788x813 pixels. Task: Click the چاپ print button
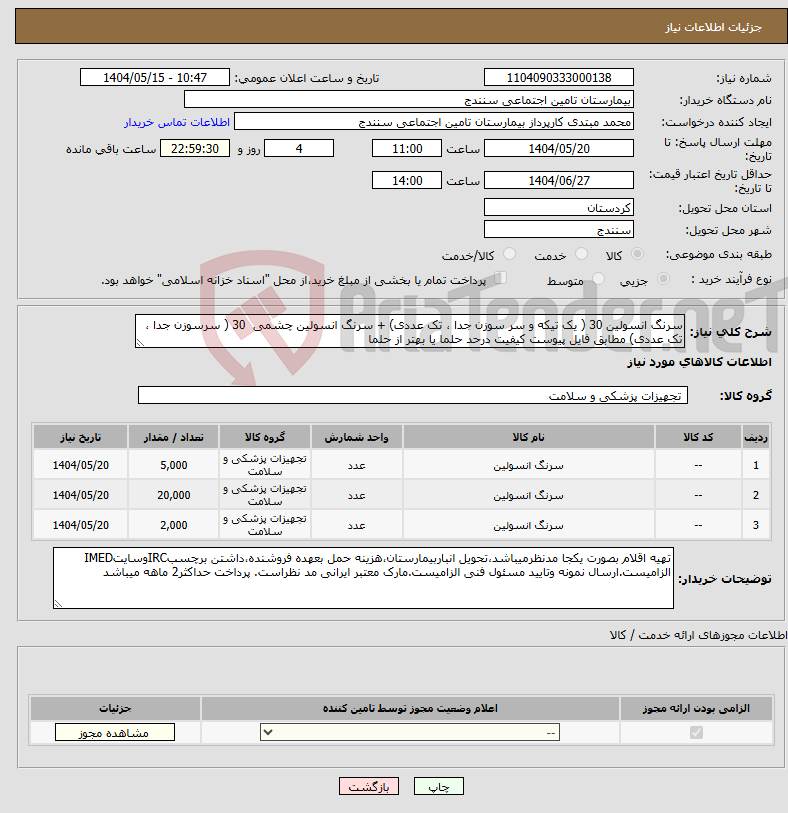coord(439,787)
